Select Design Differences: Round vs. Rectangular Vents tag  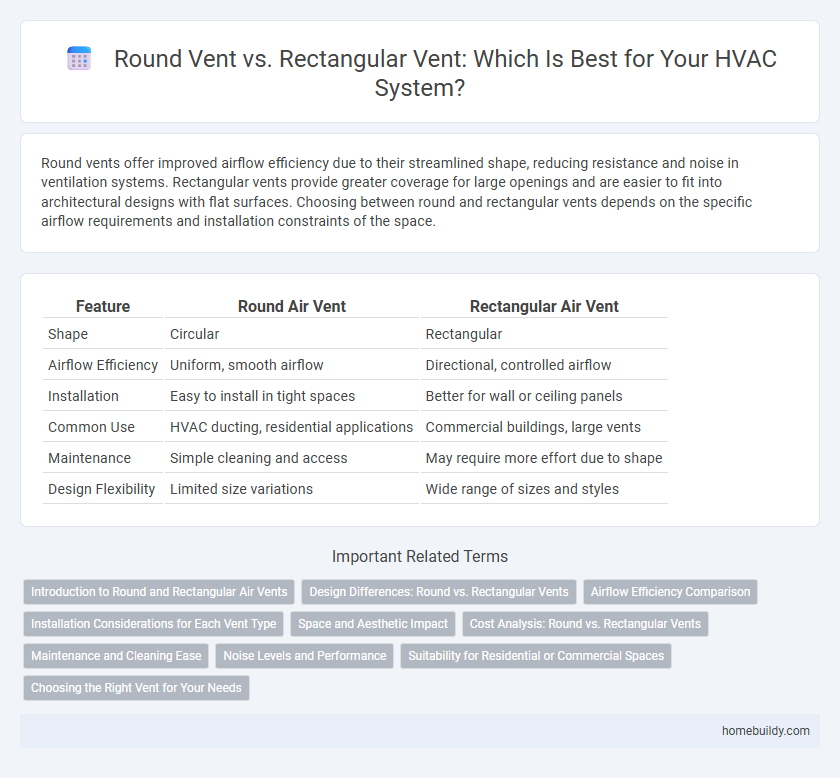pos(439,592)
